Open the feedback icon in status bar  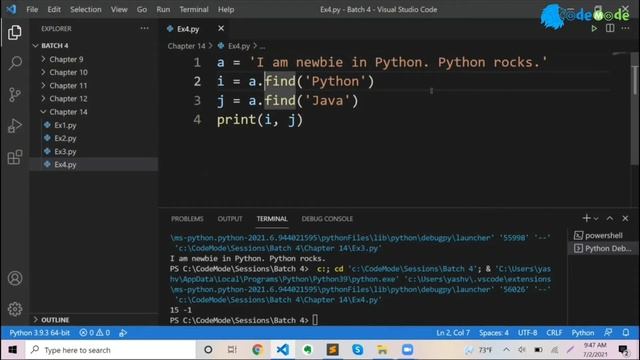click(608, 333)
